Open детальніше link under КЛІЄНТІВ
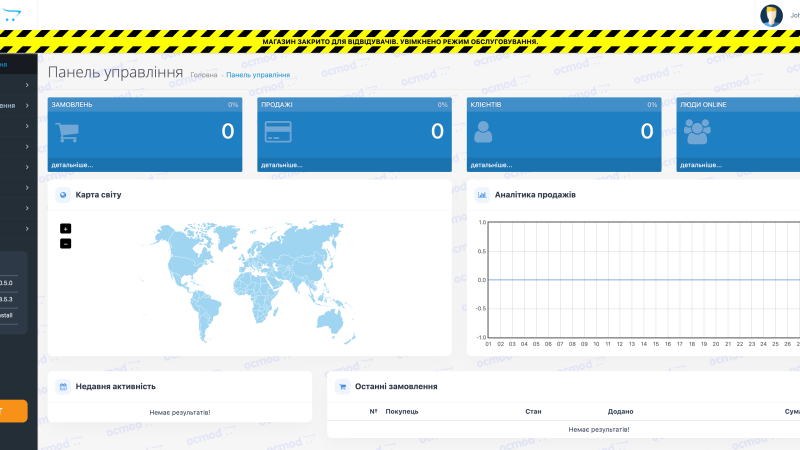 click(491, 165)
